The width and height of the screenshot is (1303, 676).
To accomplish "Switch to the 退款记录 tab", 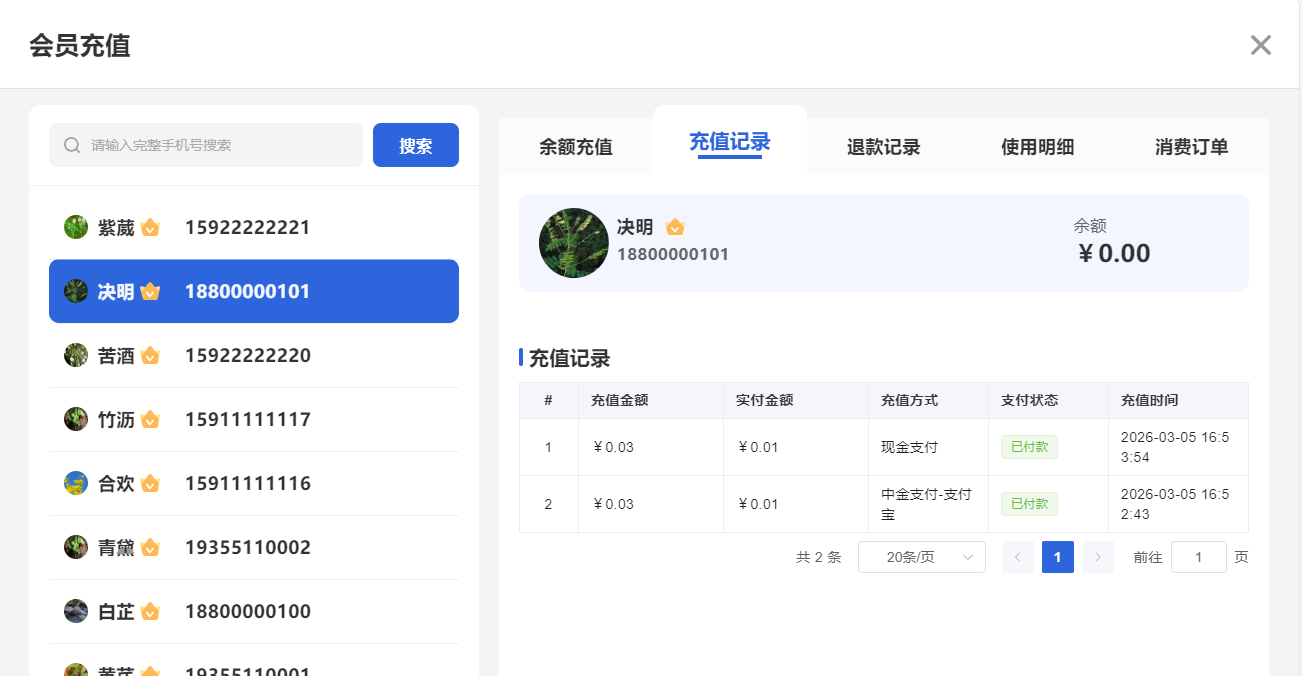I will 884,146.
